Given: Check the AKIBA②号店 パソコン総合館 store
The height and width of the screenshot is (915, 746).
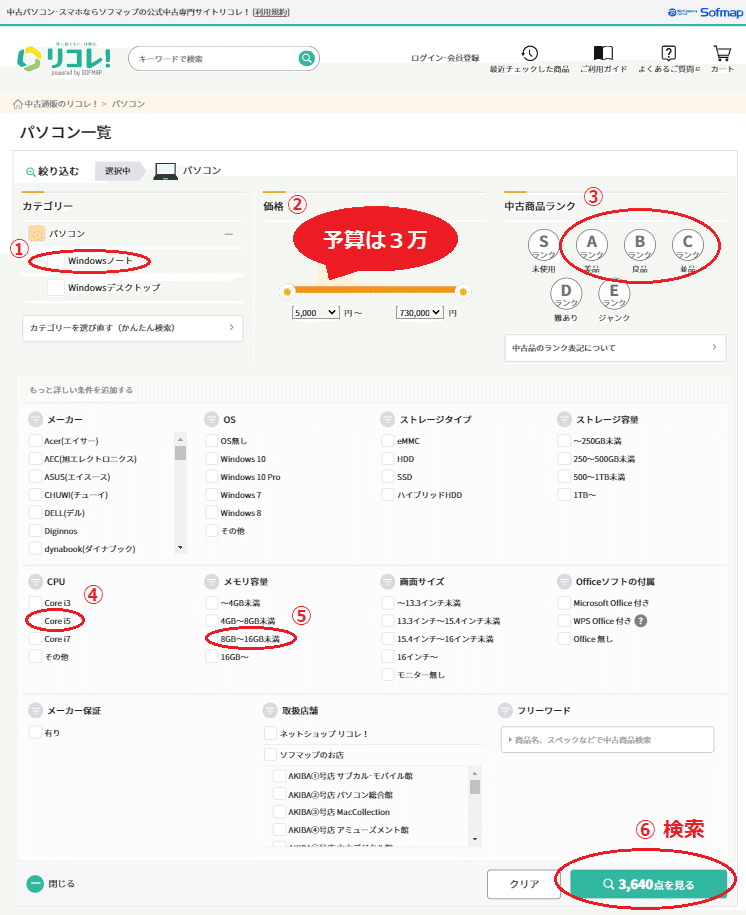Looking at the screenshot, I should (280, 794).
